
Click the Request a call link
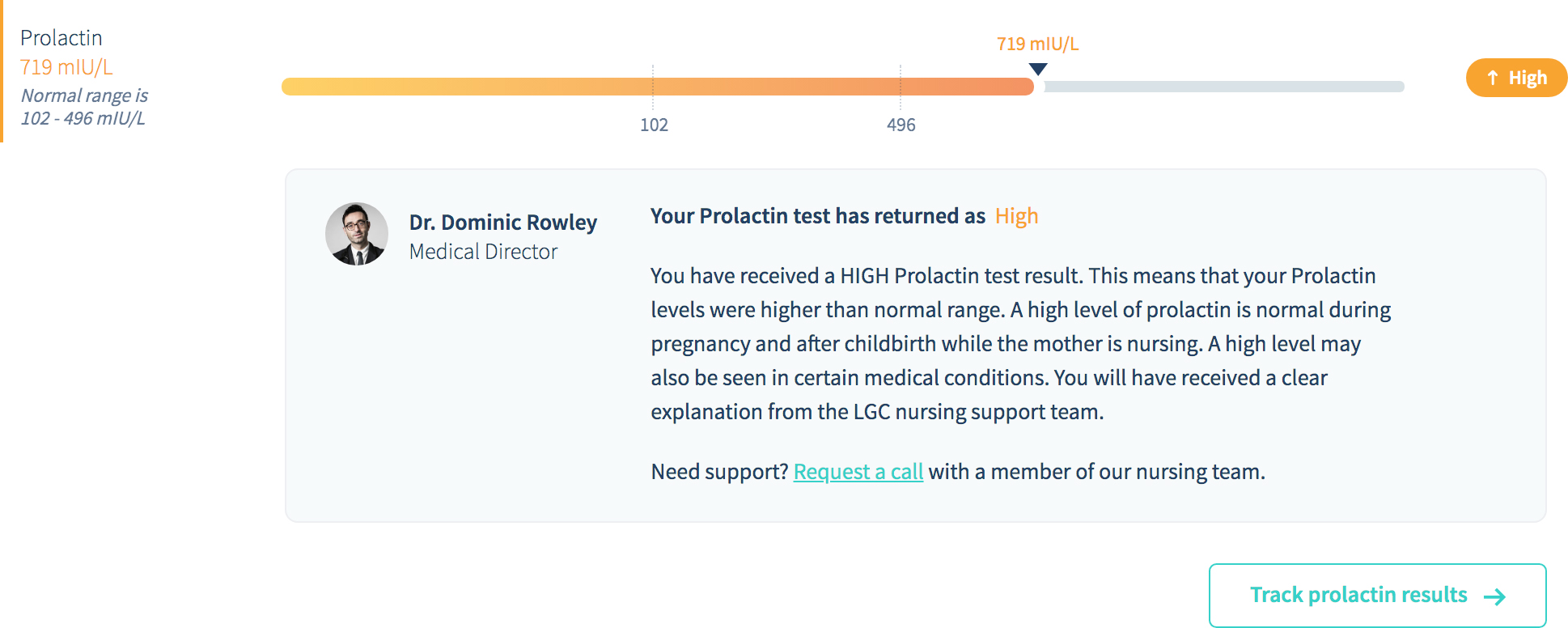point(858,472)
